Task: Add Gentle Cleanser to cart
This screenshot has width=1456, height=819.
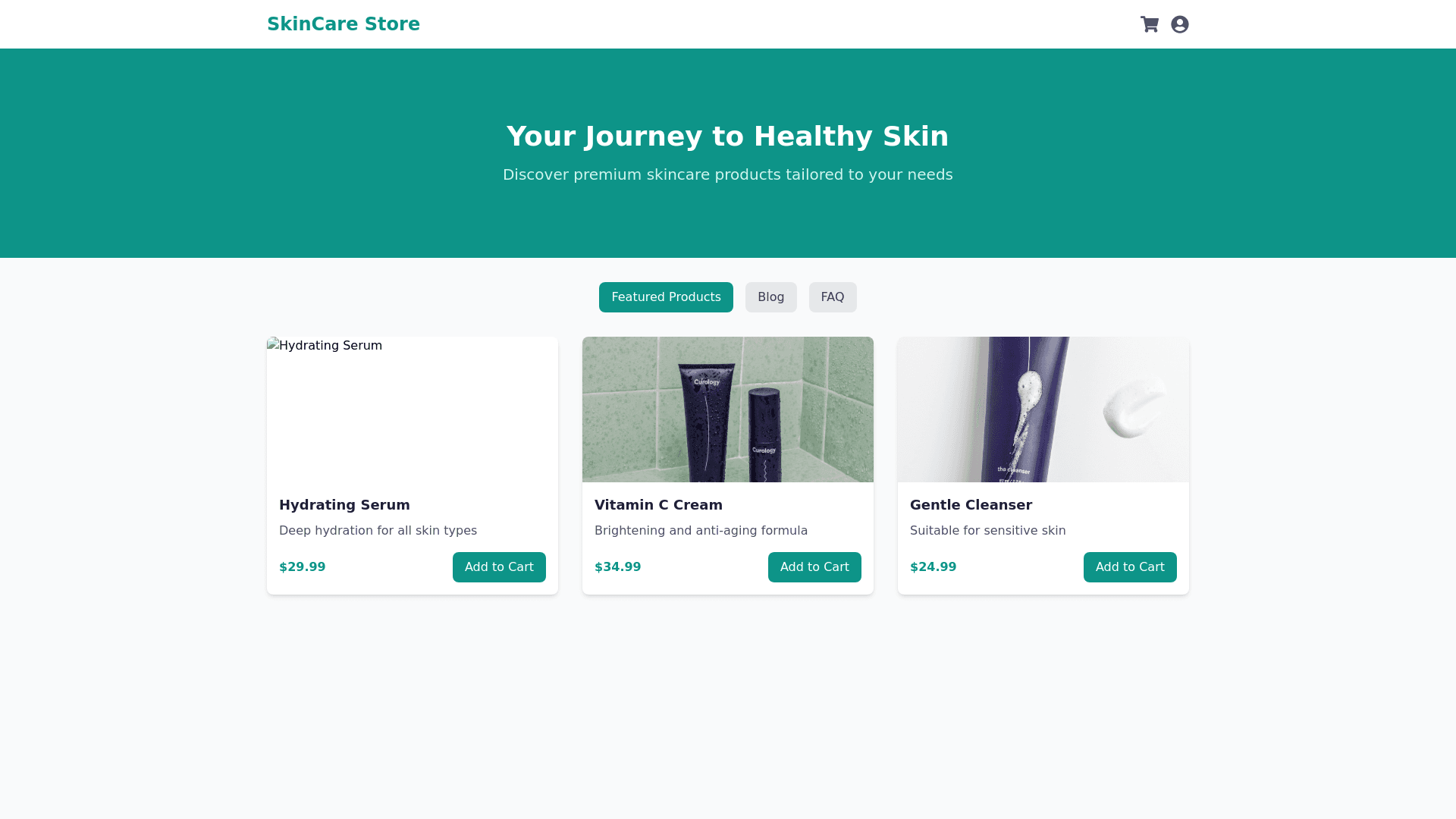Action: (1130, 567)
